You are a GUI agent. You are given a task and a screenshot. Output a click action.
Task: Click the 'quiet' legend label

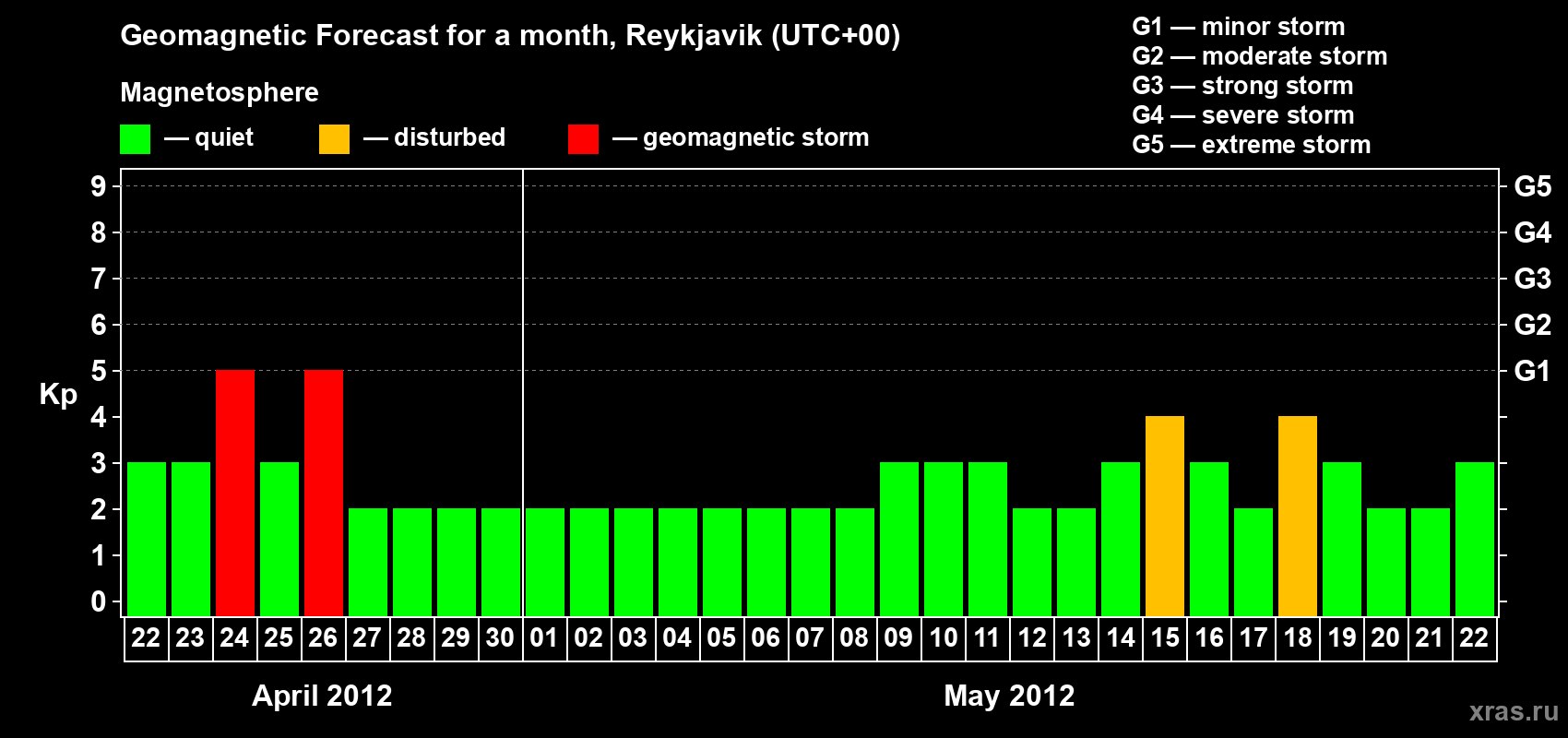[x=224, y=138]
